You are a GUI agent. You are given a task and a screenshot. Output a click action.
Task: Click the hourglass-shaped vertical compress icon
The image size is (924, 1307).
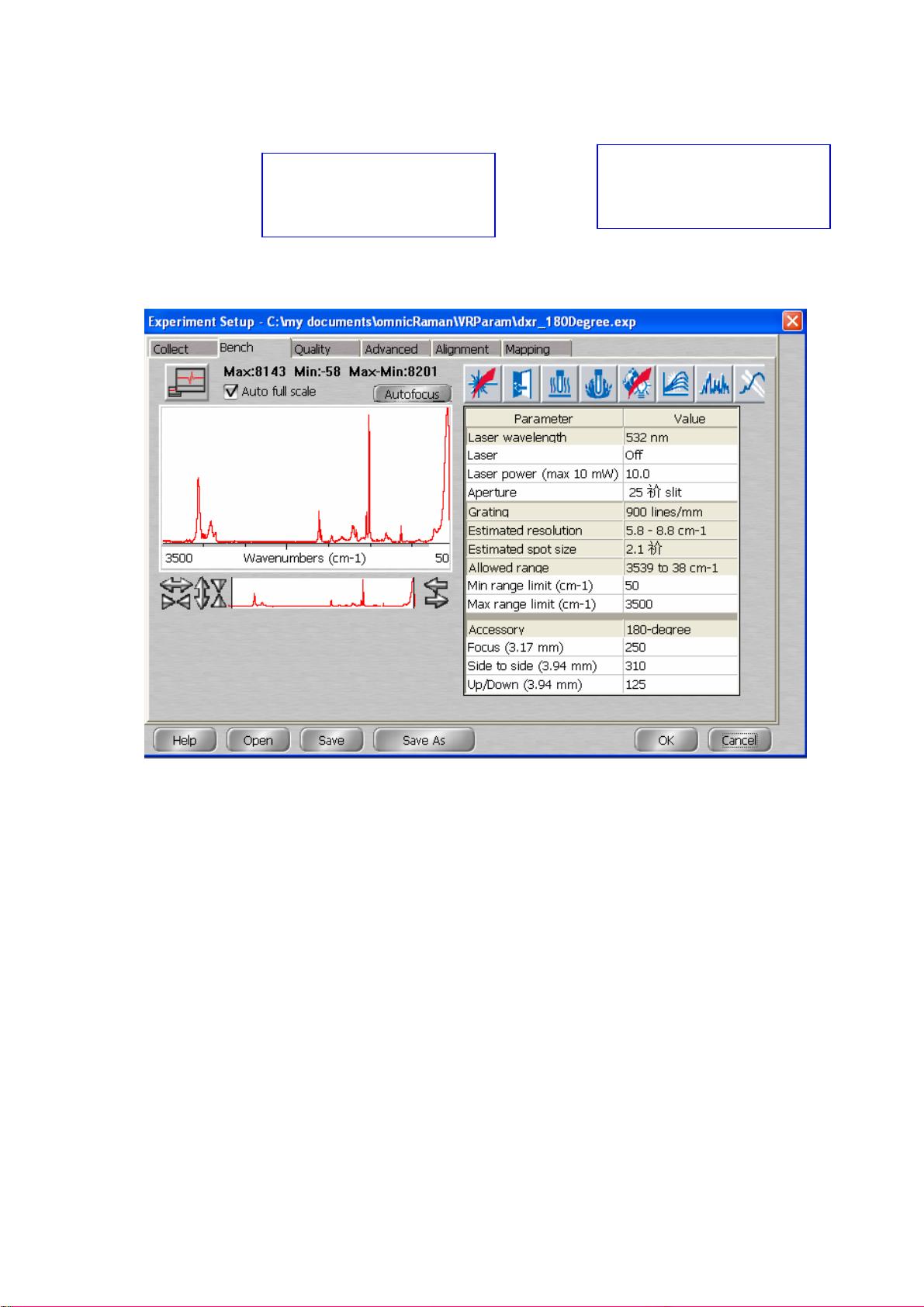(x=219, y=594)
